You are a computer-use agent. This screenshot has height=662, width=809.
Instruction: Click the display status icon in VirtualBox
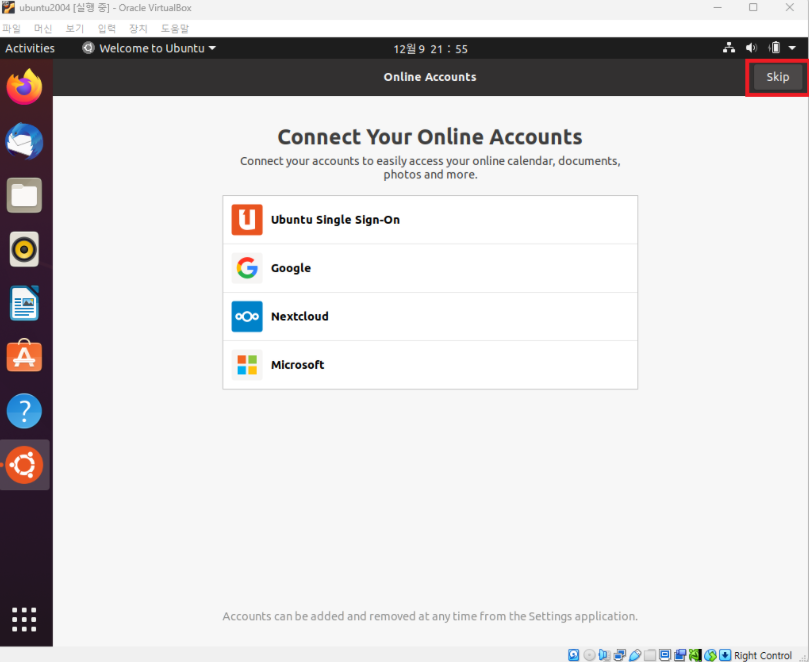point(665,655)
